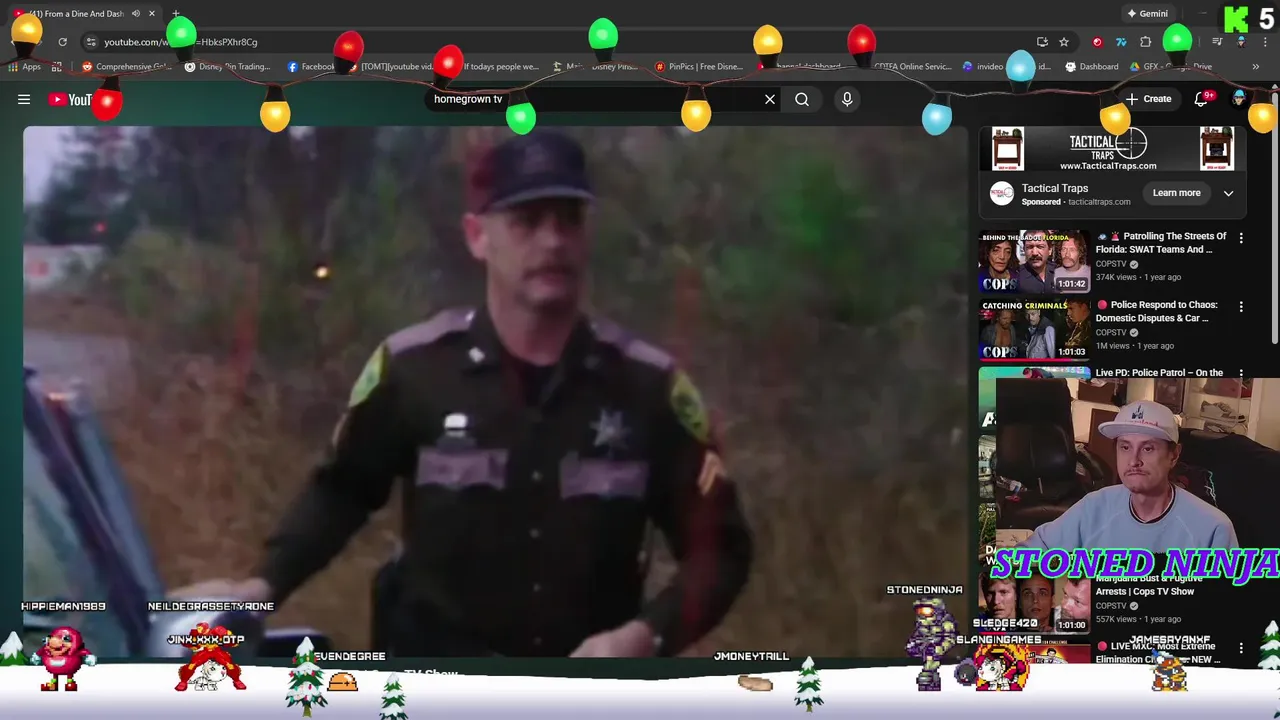
Task: Open more options for Patrolling The Streets video
Action: pos(1241,238)
